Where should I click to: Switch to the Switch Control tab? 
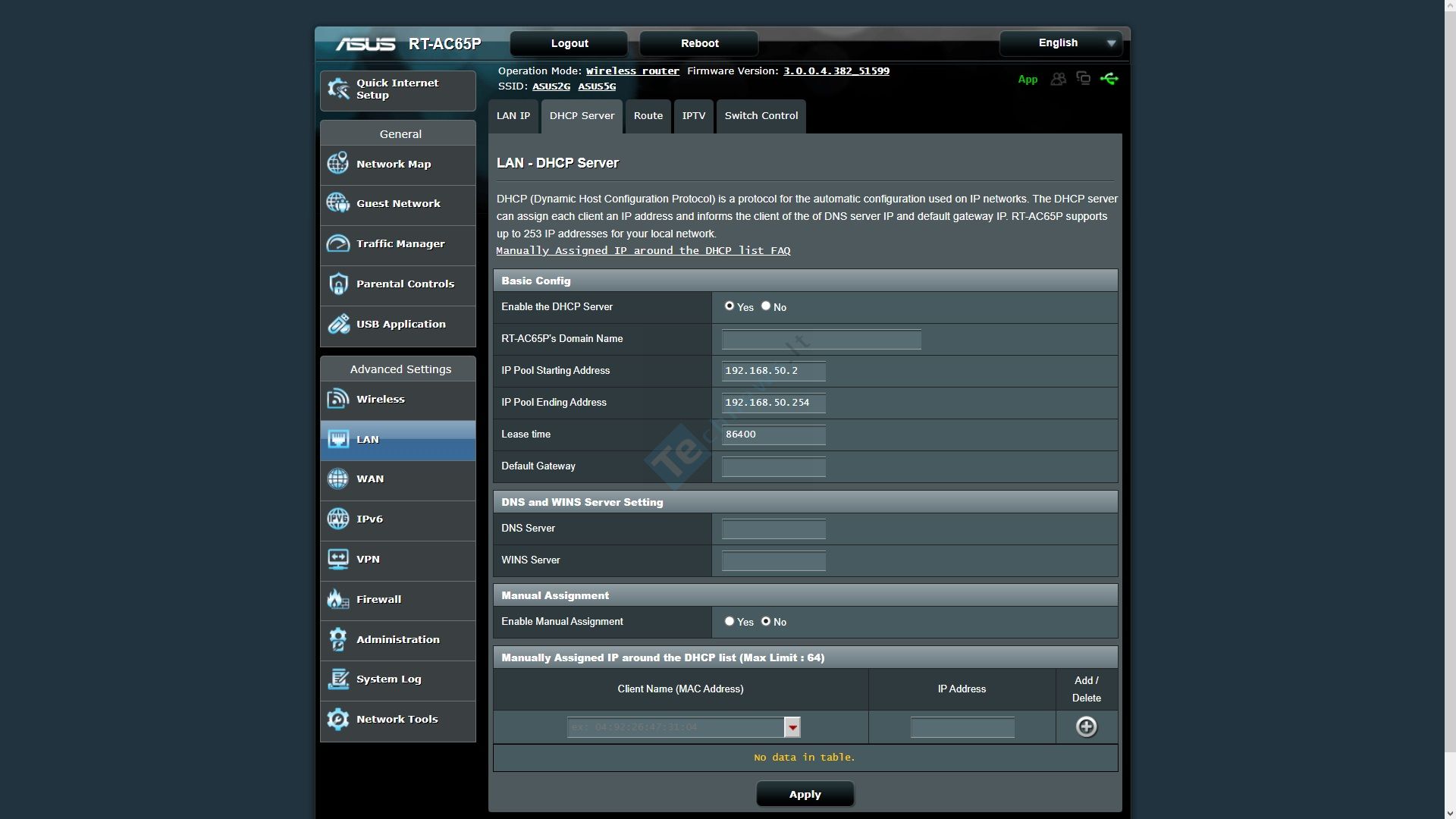(x=761, y=116)
